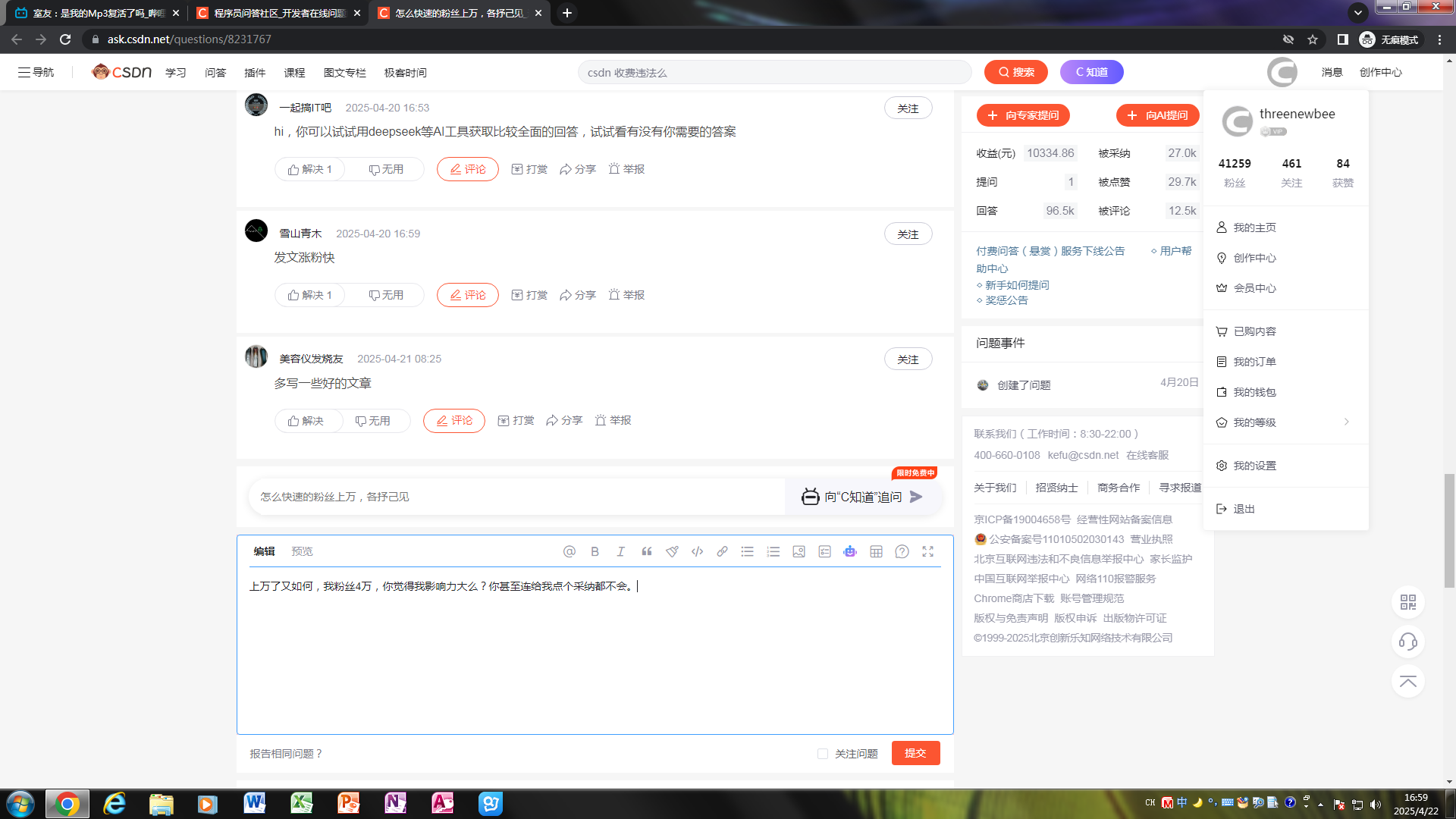The width and height of the screenshot is (1456, 819).
Task: Click the page vertical scrollbar thumb
Action: (x=1449, y=530)
